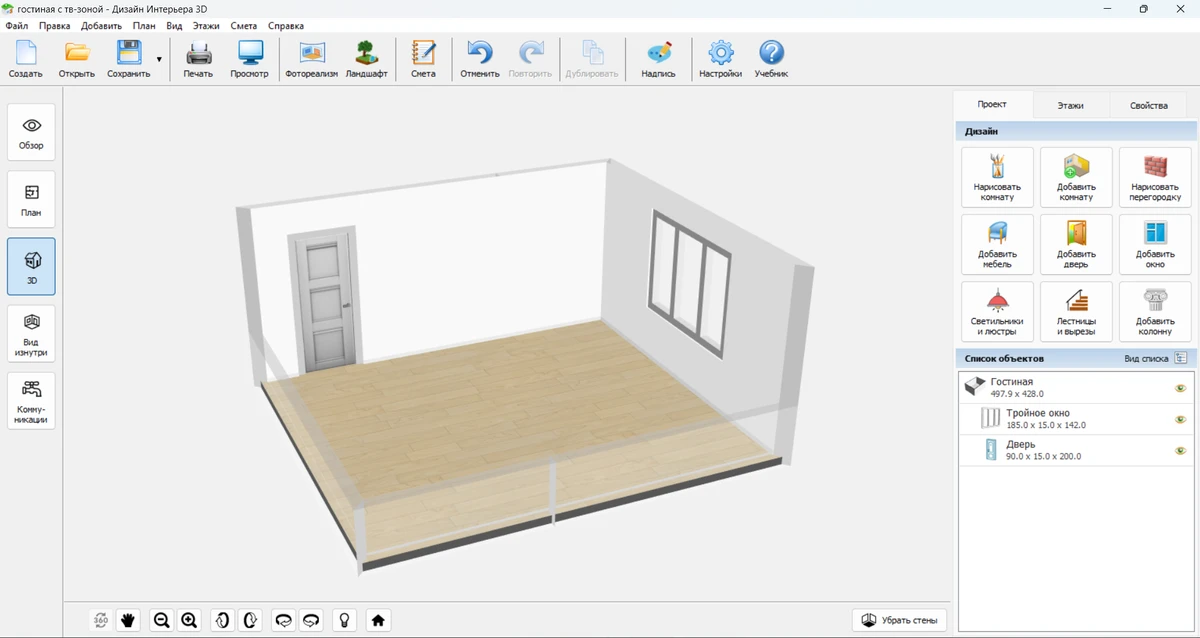The width and height of the screenshot is (1200, 638).
Task: Switch to the Свойства tab
Action: (x=1148, y=105)
